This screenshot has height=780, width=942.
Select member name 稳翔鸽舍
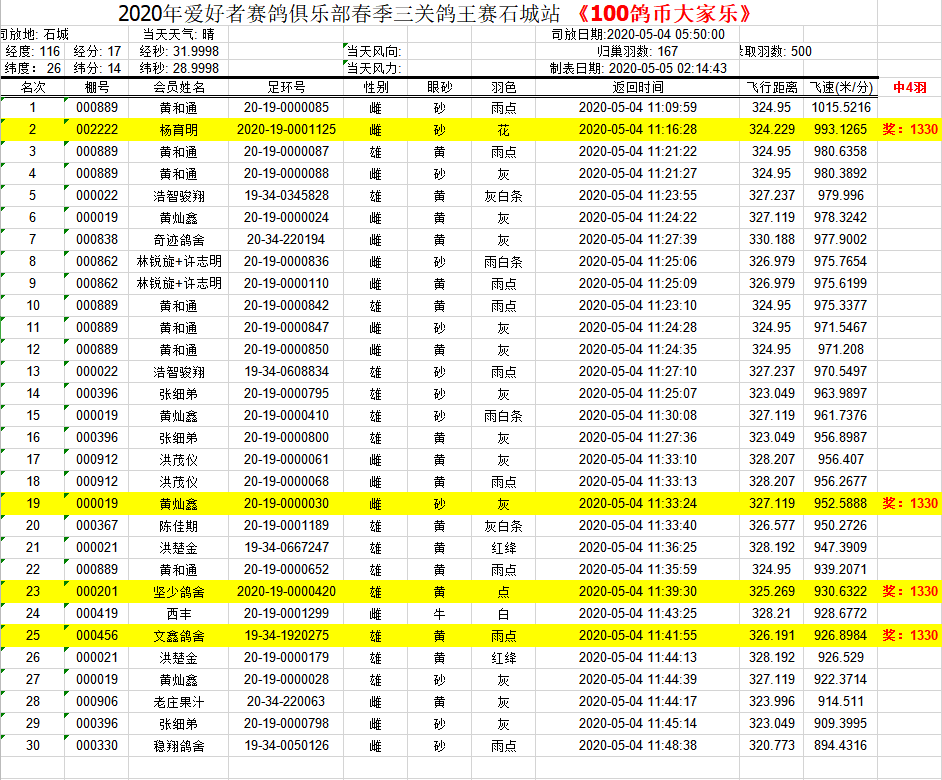179,746
